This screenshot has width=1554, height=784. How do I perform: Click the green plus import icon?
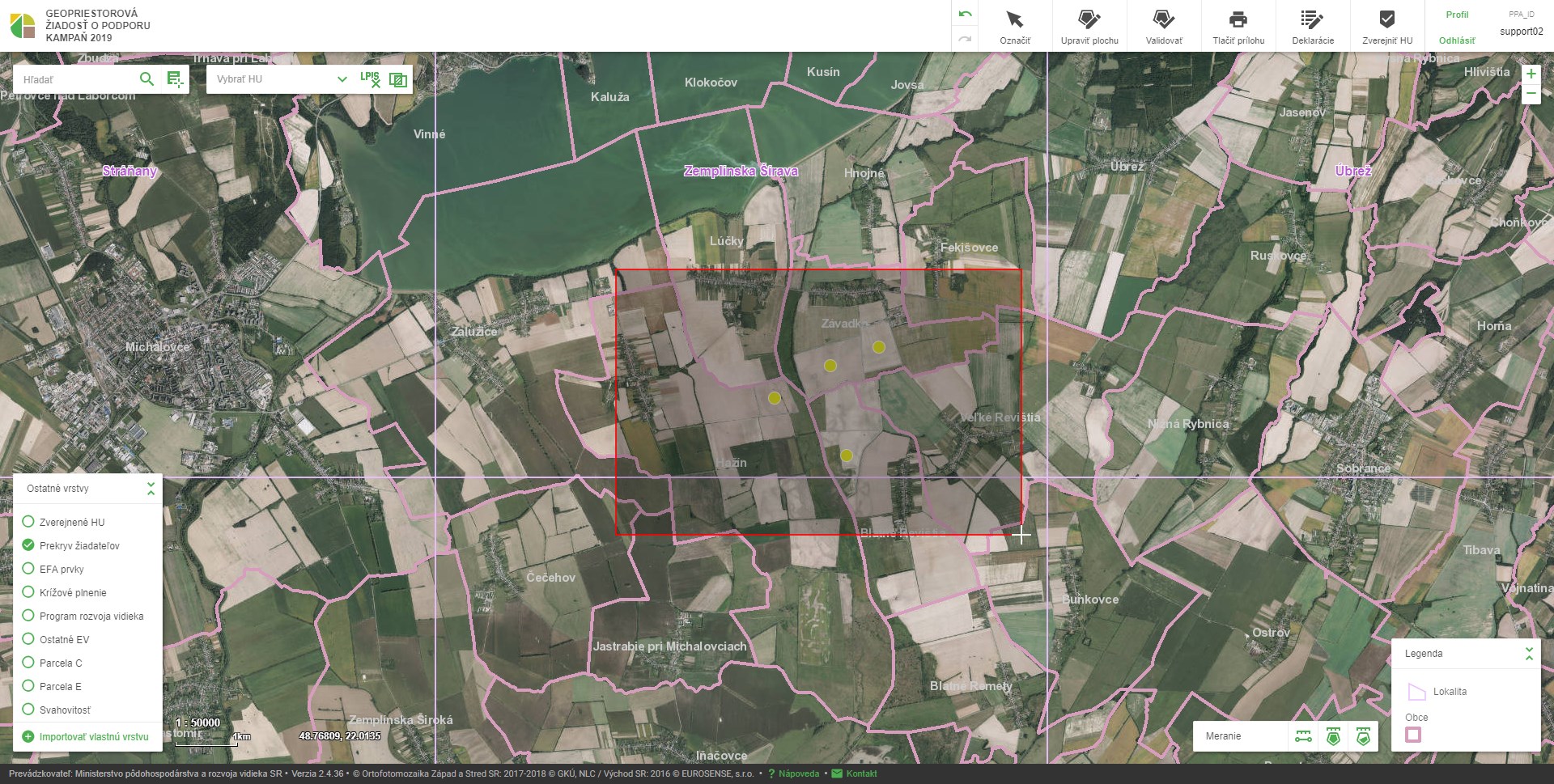coord(28,737)
